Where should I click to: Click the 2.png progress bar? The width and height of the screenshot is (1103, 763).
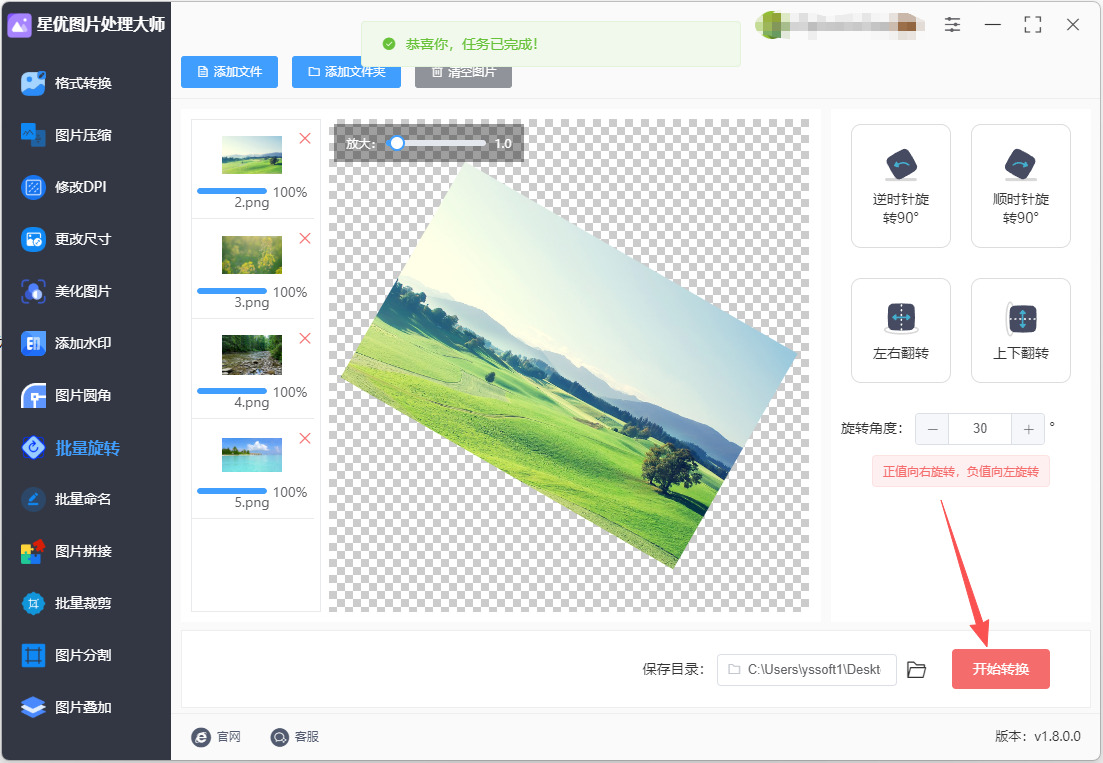pos(232,191)
